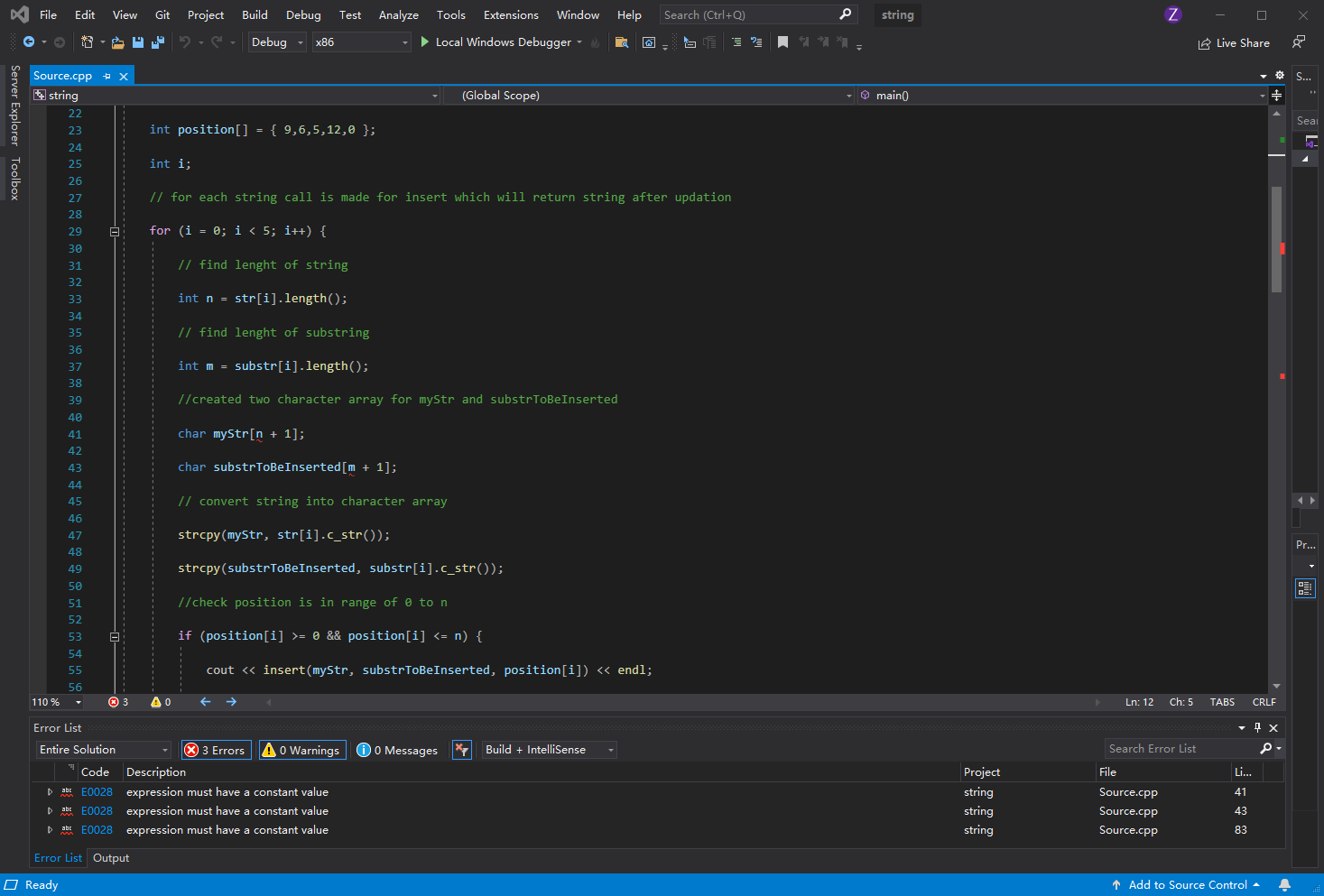Viewport: 1324px width, 896px height.
Task: Click the Save All icon
Action: pyautogui.click(x=157, y=42)
